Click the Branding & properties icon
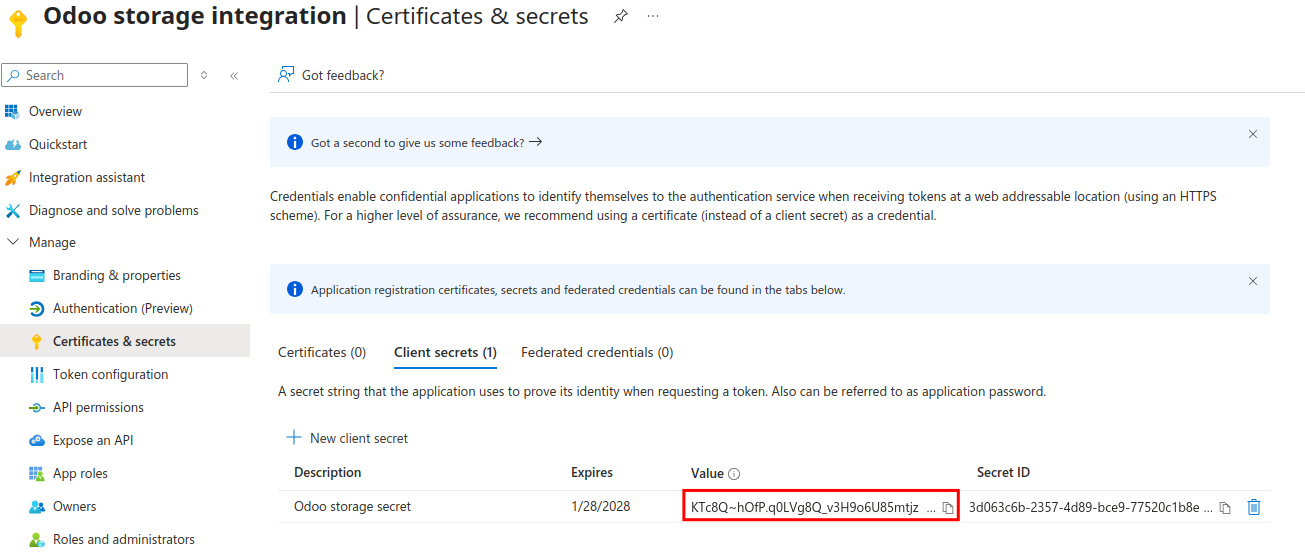1305x560 pixels. pos(37,275)
